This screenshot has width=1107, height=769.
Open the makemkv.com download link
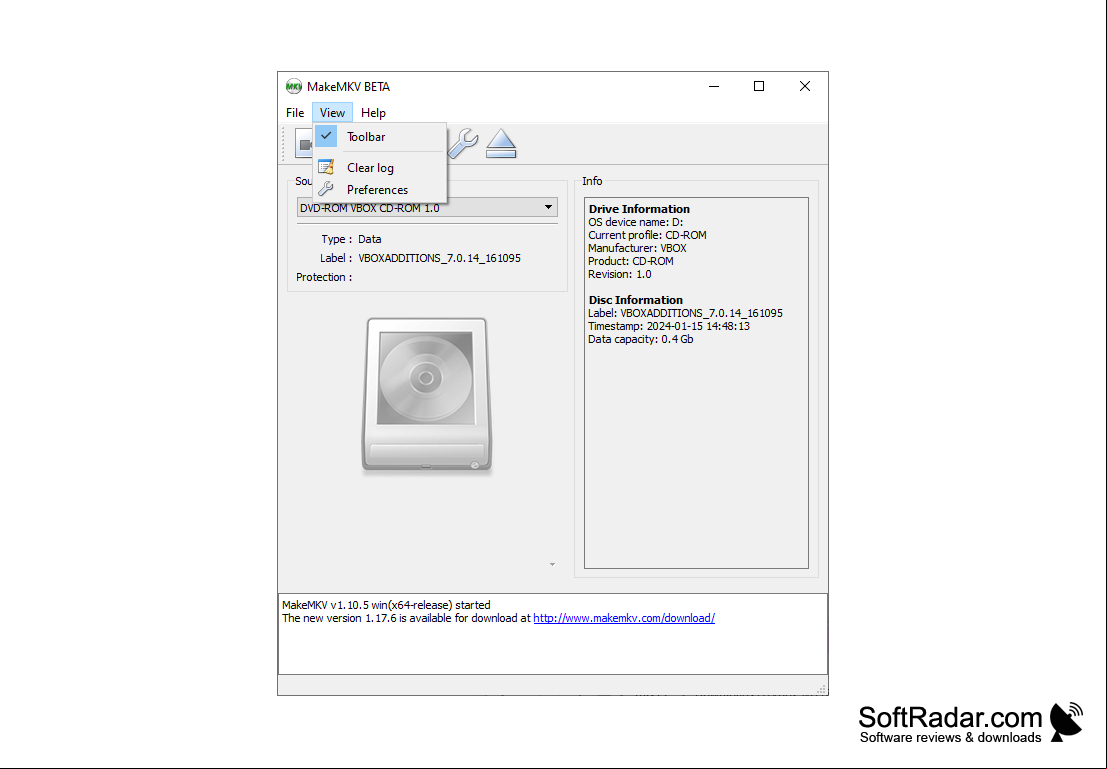click(x=624, y=618)
